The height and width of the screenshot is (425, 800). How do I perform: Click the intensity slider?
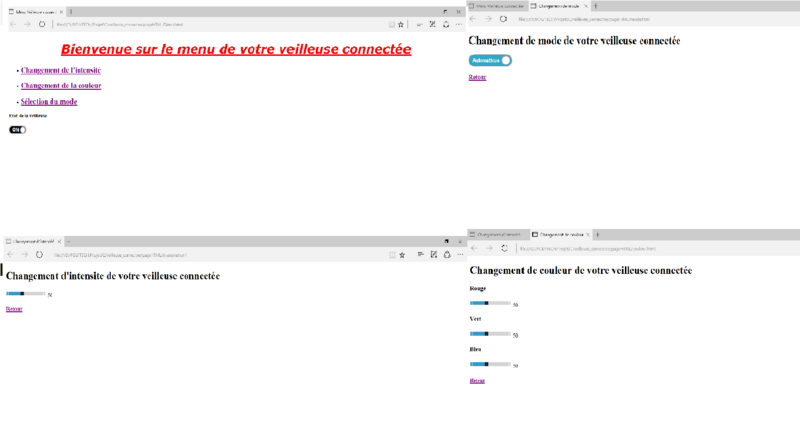[25, 293]
